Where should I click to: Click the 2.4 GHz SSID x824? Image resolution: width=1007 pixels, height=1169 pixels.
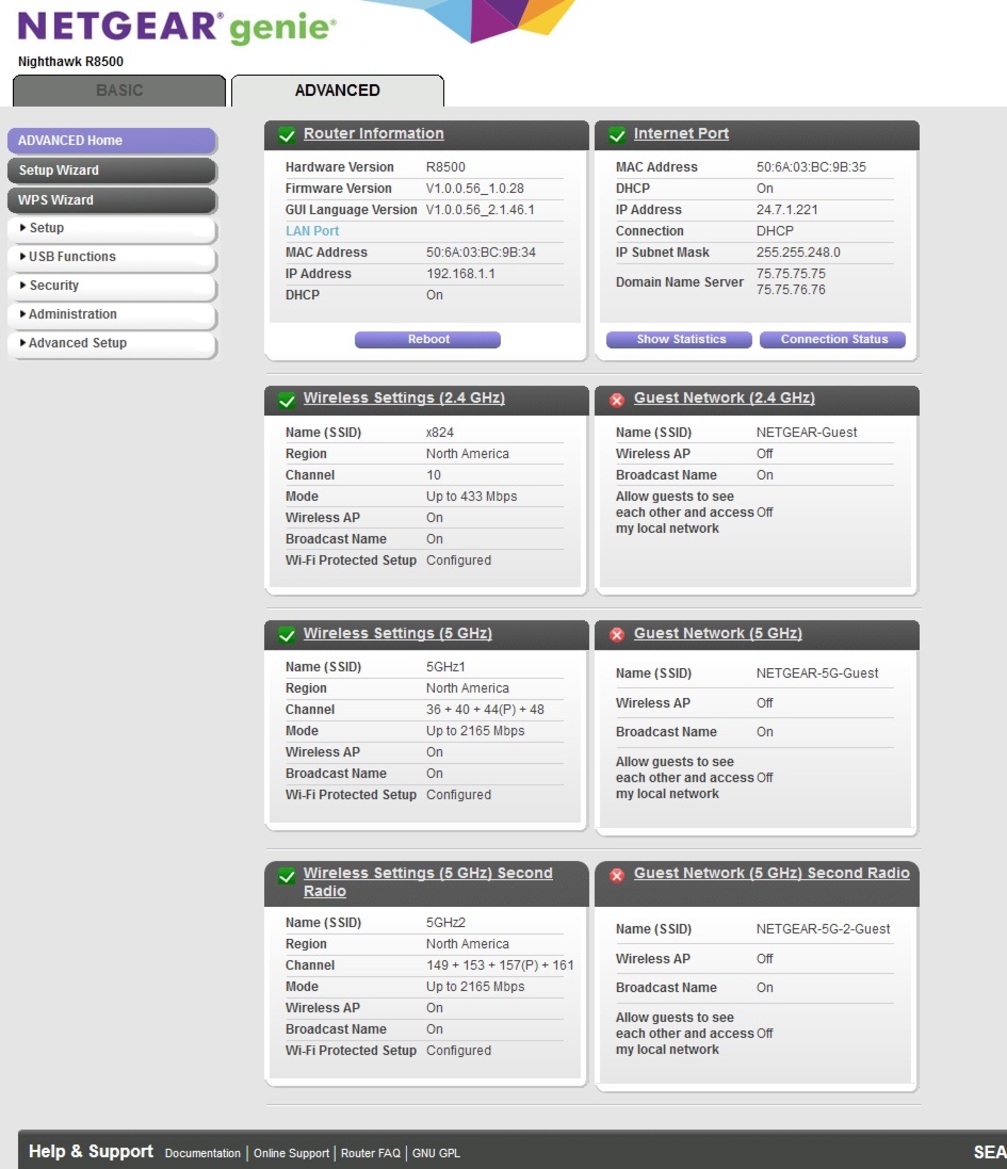440,432
